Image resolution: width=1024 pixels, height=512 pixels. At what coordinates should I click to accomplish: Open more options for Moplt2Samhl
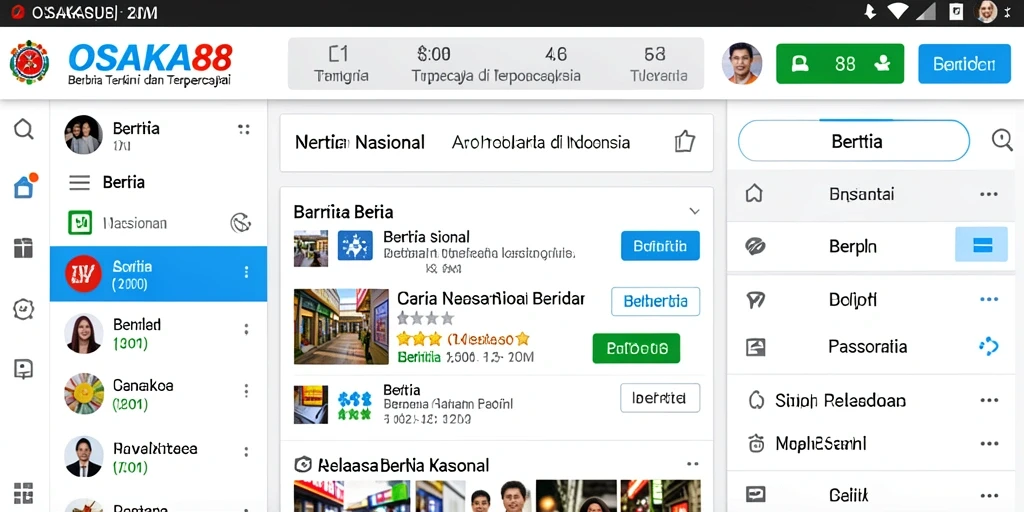coord(989,444)
